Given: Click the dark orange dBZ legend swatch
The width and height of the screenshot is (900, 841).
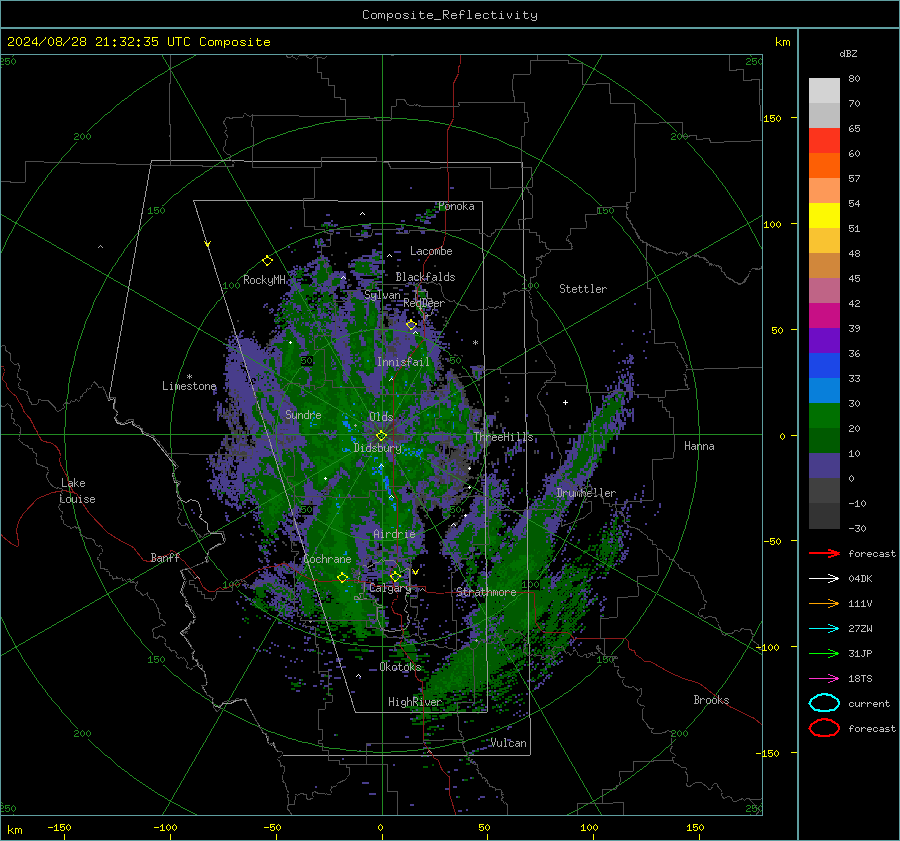Looking at the screenshot, I should coord(824,165).
